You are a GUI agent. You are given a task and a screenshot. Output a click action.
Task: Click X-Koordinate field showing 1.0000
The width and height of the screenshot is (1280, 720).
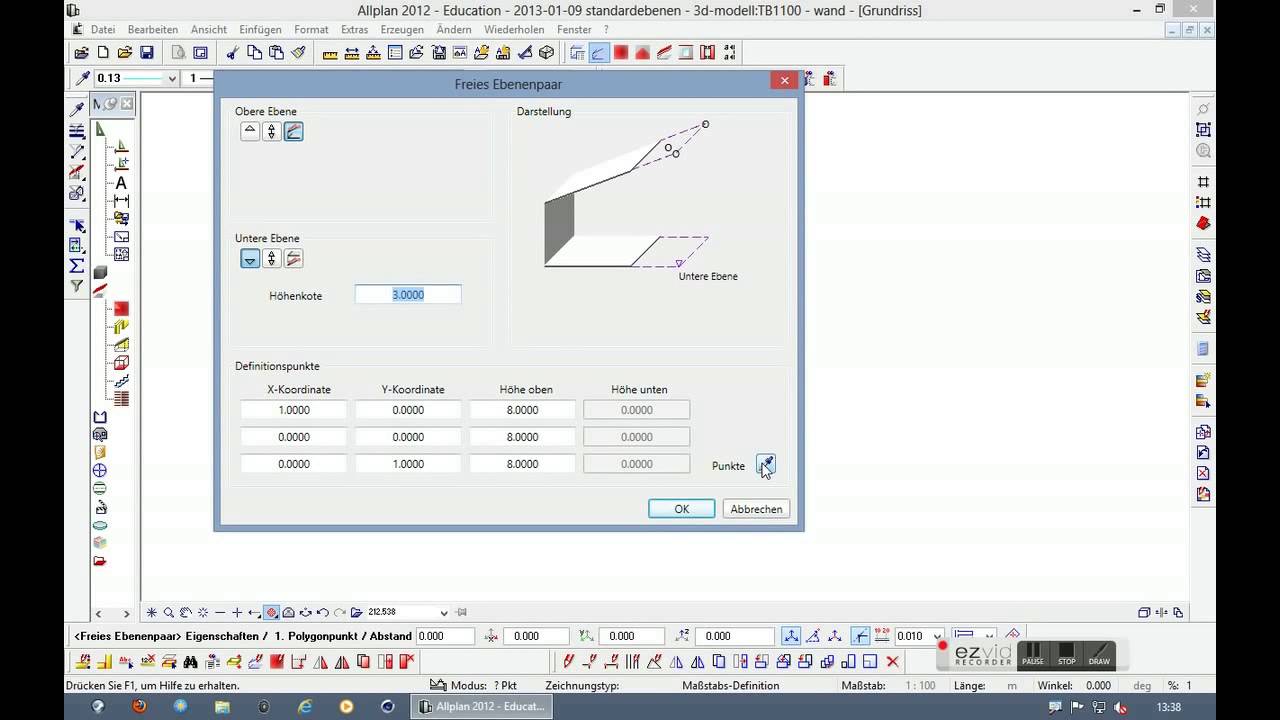294,410
